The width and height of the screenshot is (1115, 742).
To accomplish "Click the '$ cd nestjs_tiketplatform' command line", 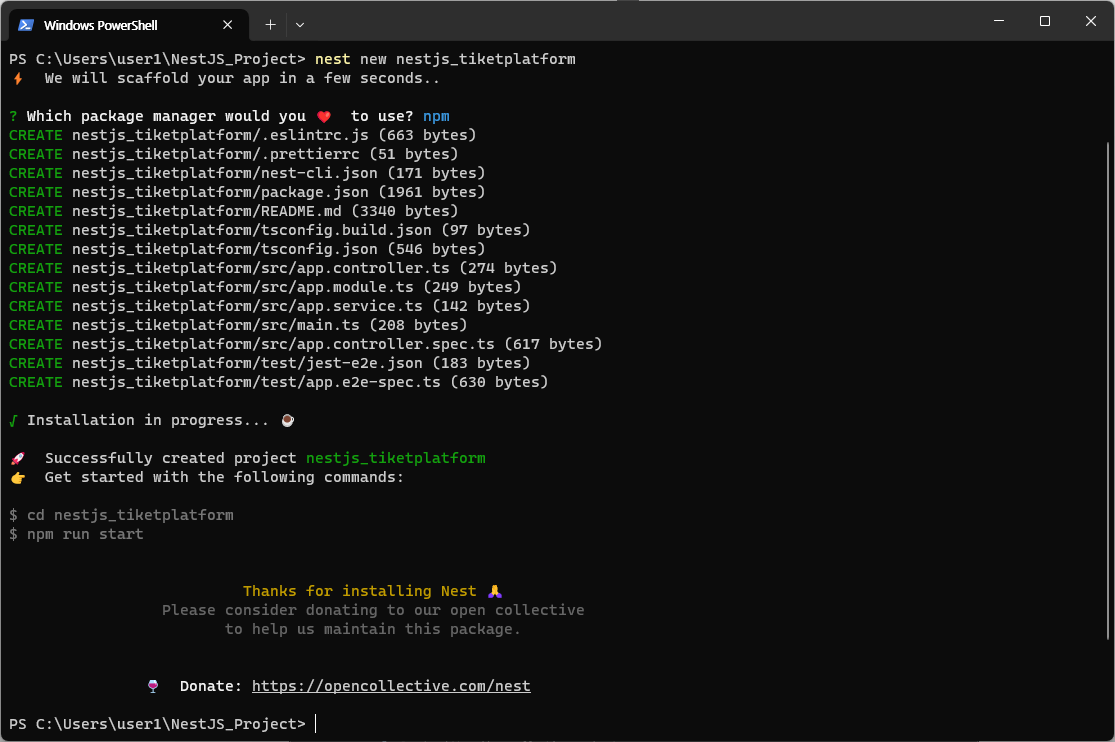I will (x=121, y=515).
